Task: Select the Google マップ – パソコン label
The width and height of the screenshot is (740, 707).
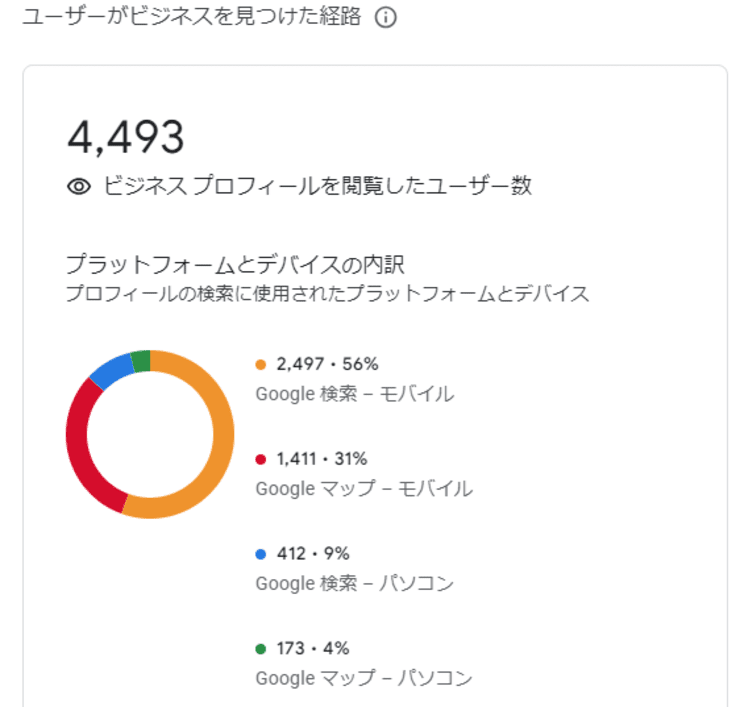Action: point(364,678)
